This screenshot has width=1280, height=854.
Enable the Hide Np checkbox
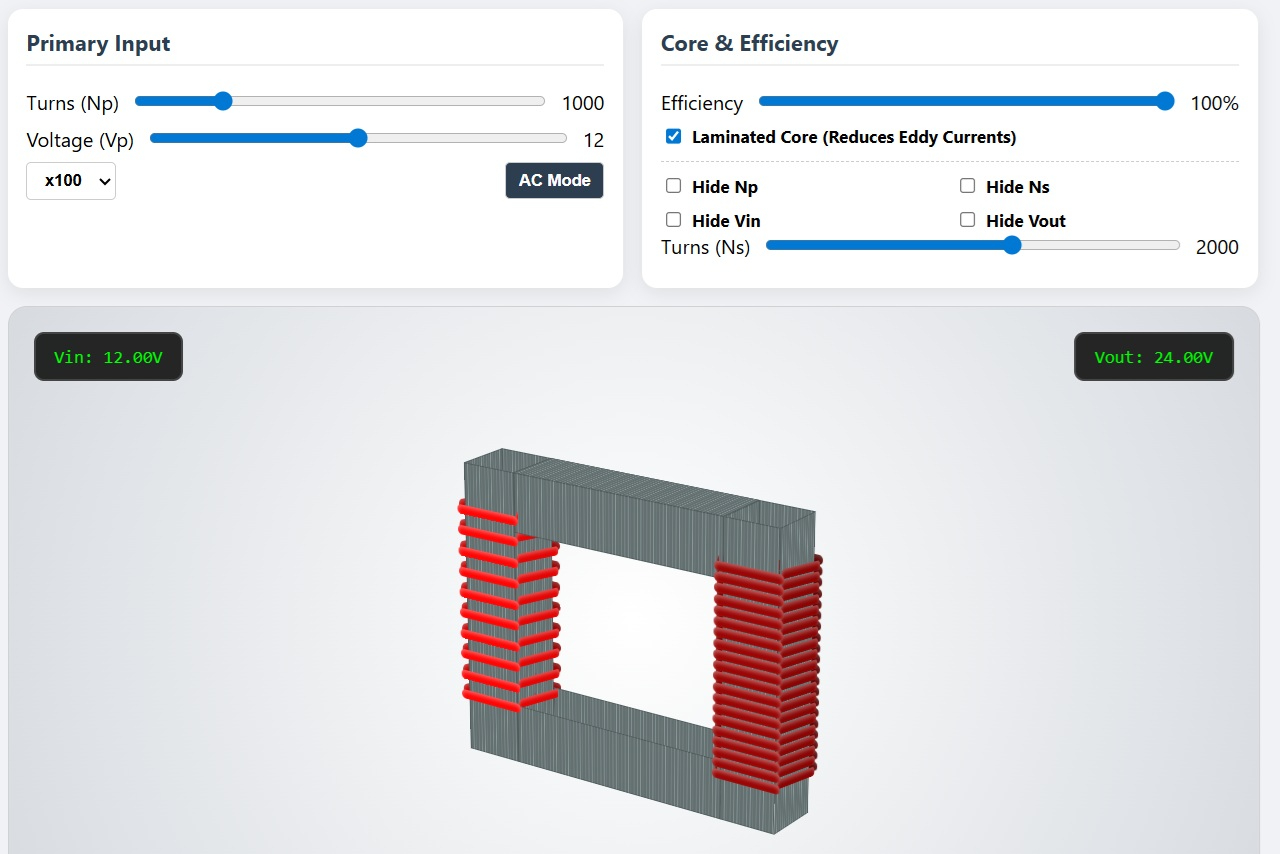[x=673, y=186]
